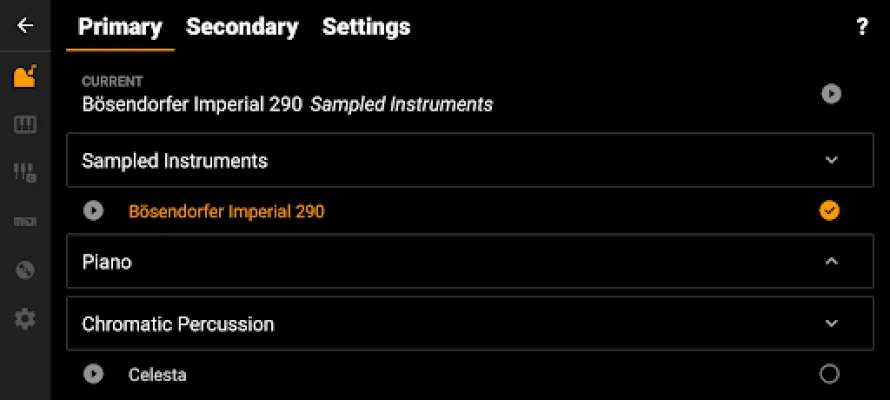Open the gear settings sidebar icon

tap(25, 319)
